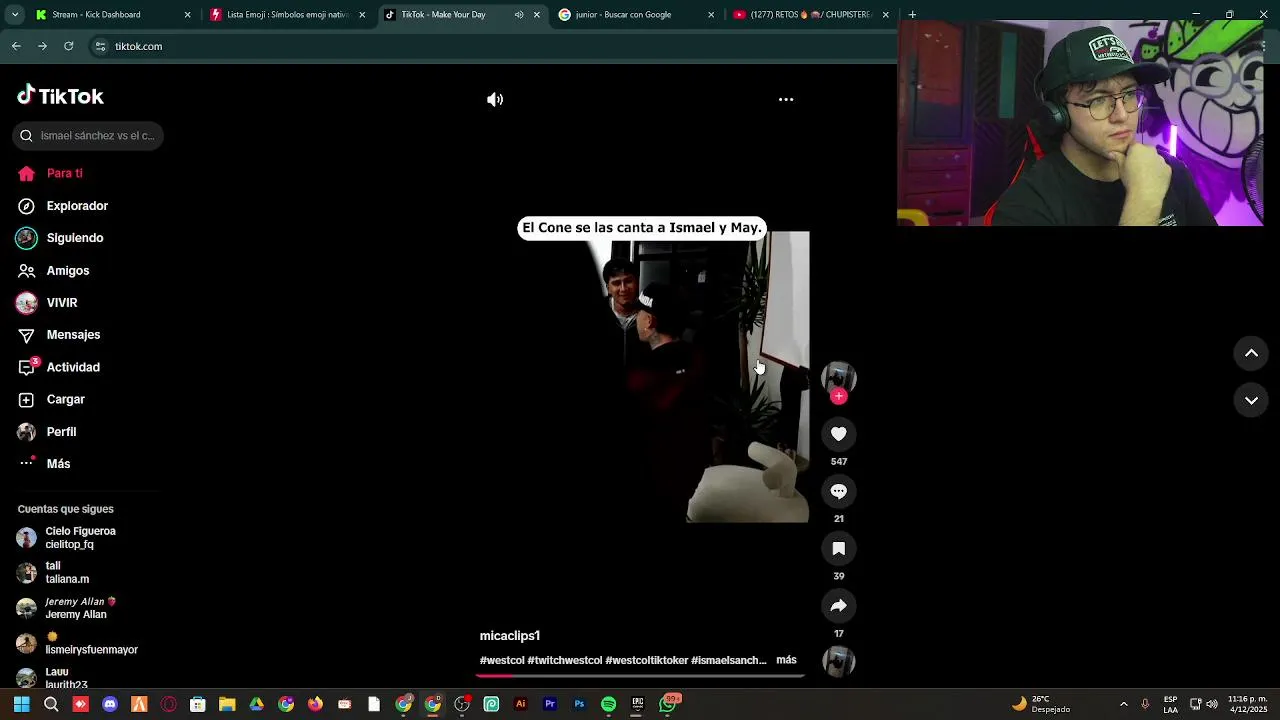Open the spinning sound disc thumbnail

[839, 662]
